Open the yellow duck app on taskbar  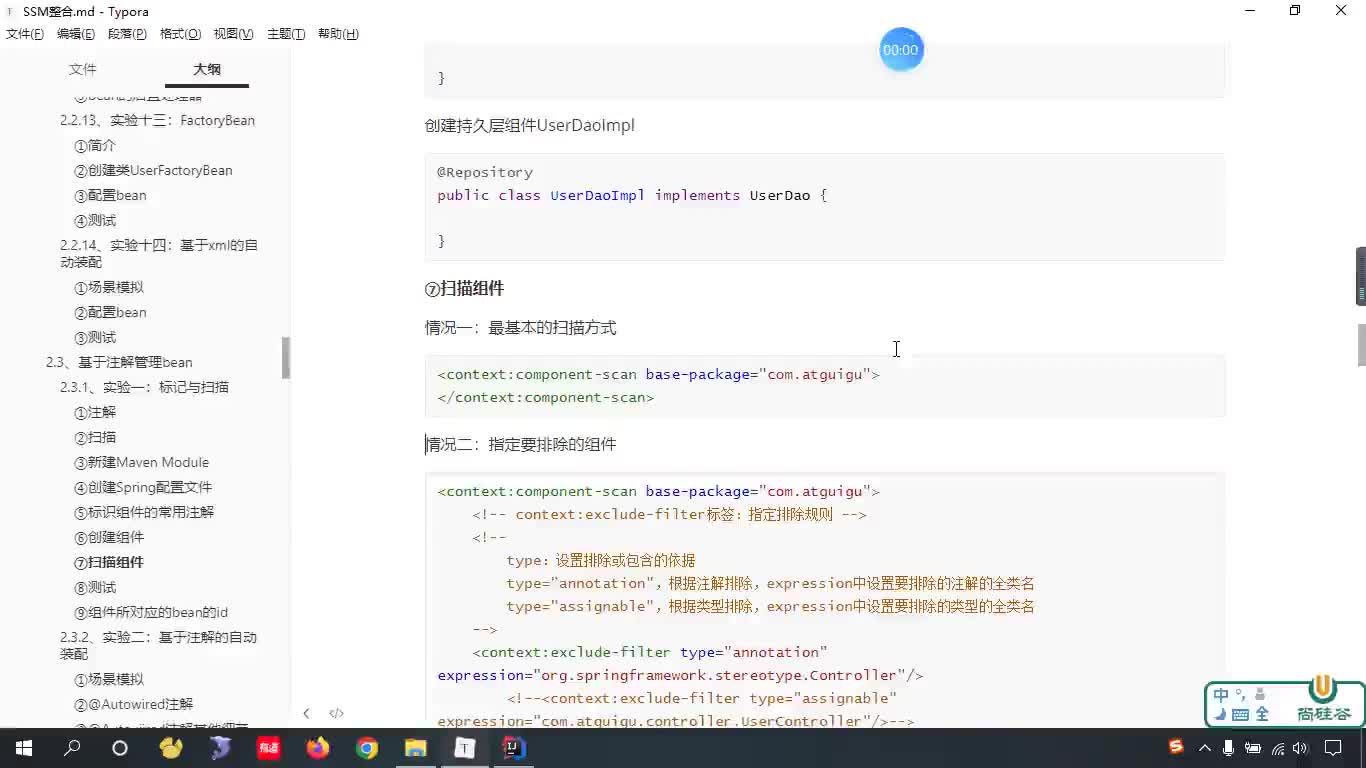point(171,748)
